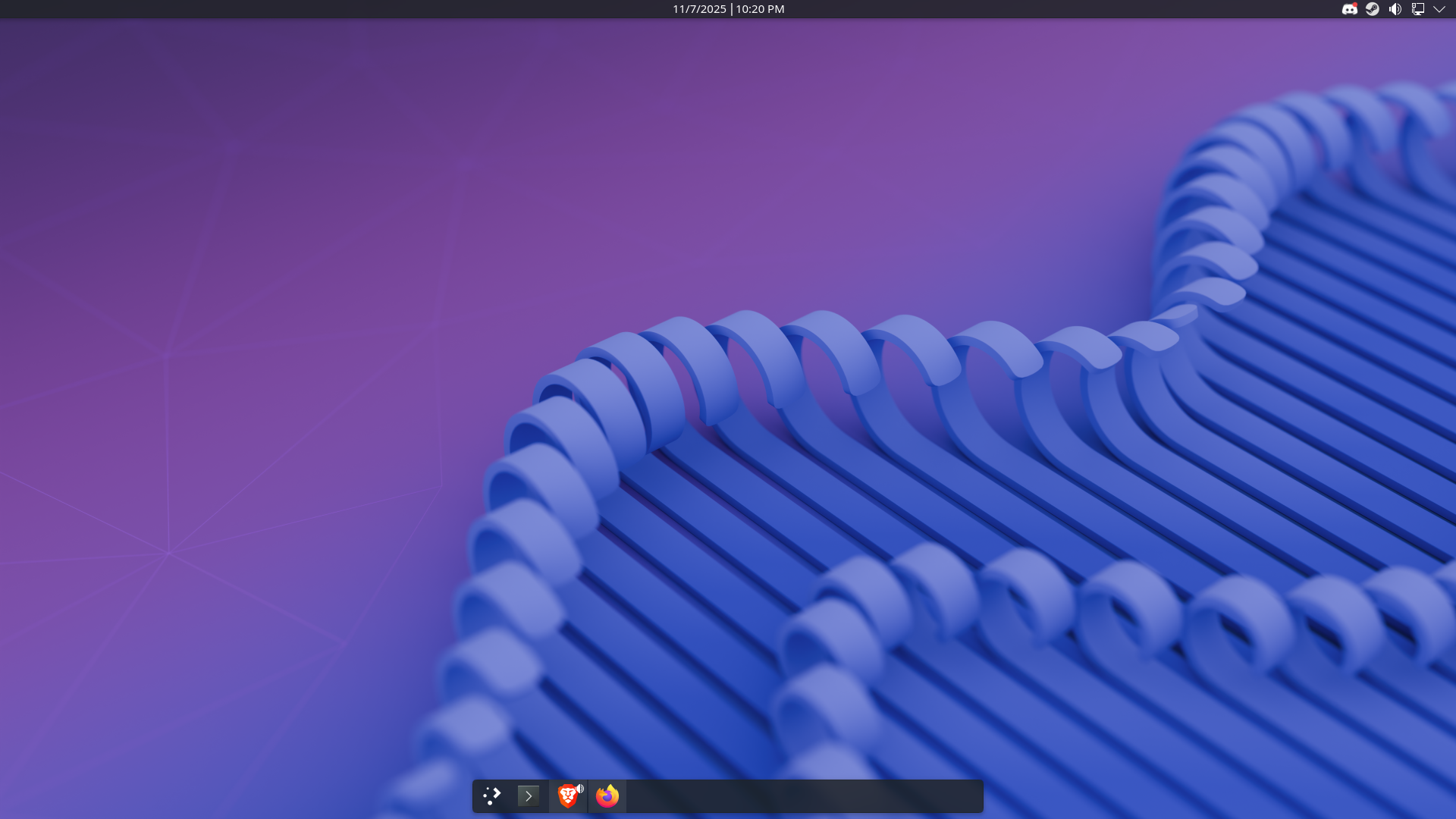
Task: Click the date 11/7/2025 in the clock
Action: coord(699,9)
